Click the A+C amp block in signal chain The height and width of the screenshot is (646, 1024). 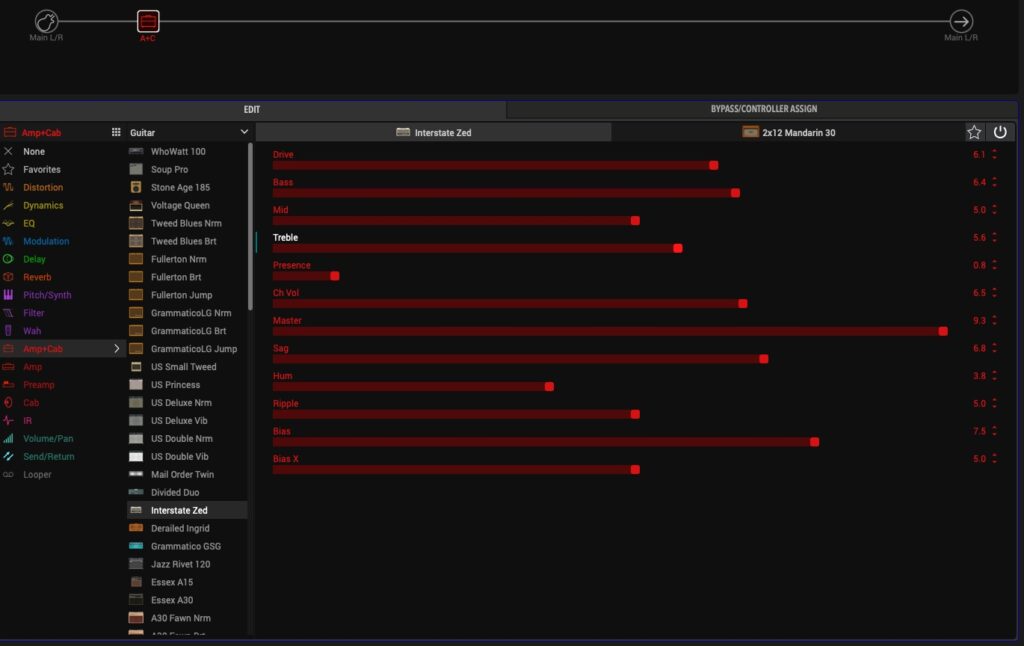147,21
